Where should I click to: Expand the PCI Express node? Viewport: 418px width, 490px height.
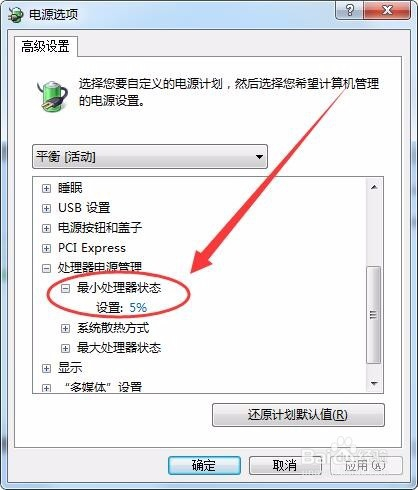[x=46, y=248]
